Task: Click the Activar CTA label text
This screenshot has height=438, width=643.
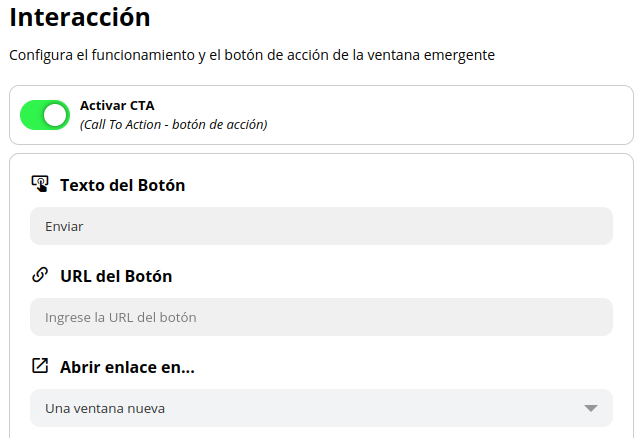Action: (117, 105)
